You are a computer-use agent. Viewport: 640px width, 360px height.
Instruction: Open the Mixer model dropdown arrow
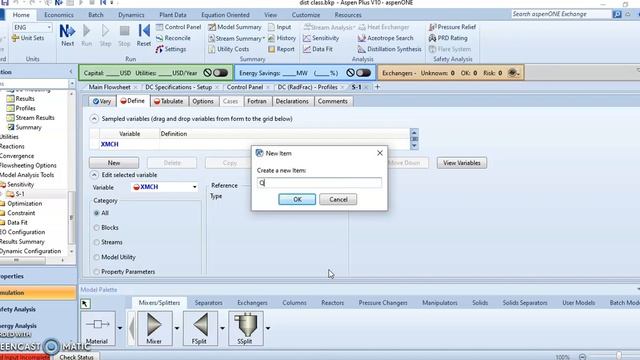177,328
